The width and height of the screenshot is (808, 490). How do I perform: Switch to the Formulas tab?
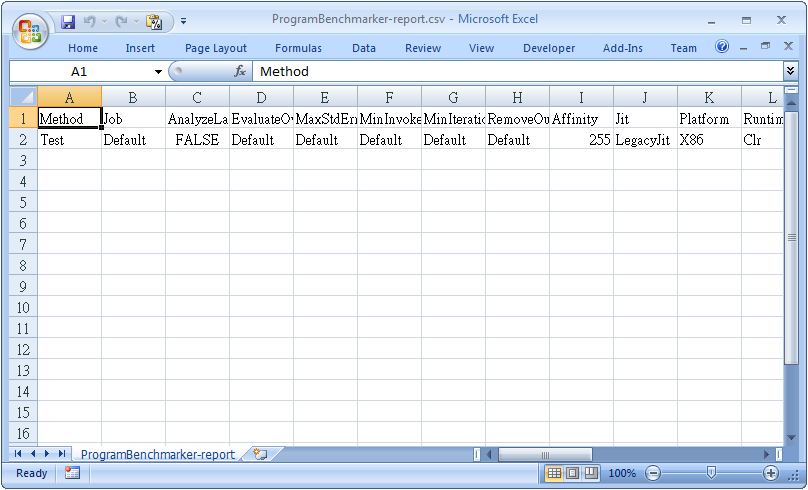pos(298,48)
